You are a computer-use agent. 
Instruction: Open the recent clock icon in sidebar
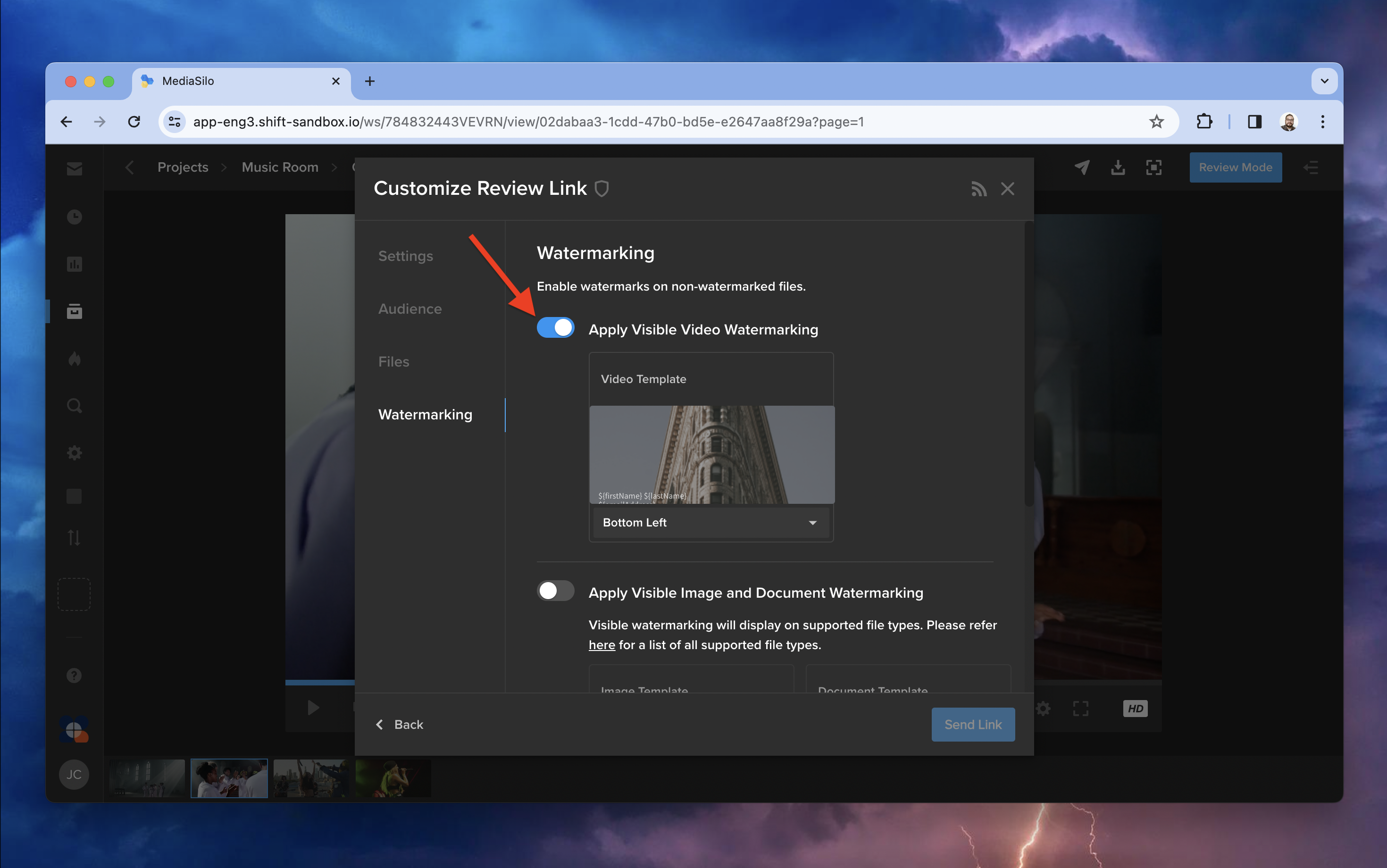(74, 217)
